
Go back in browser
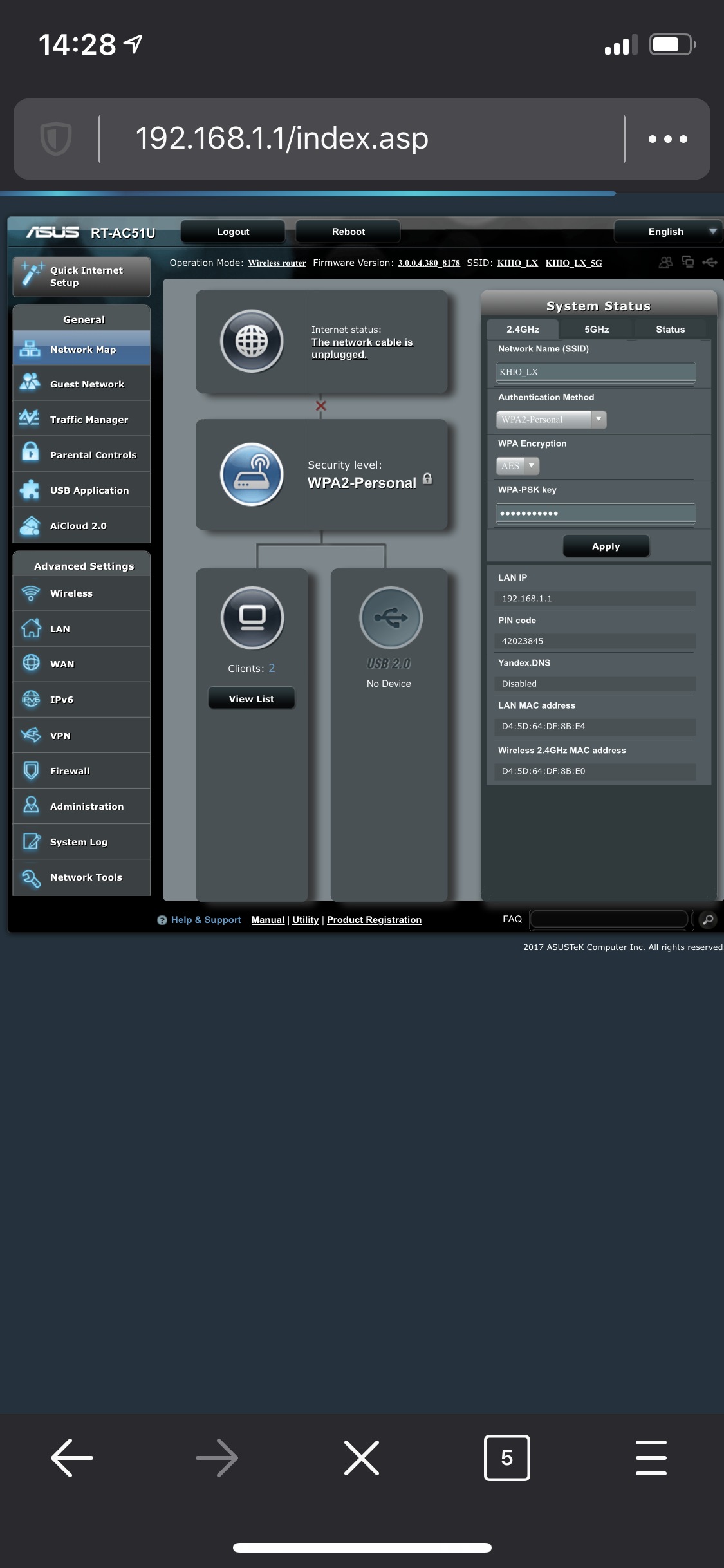pyautogui.click(x=72, y=1457)
